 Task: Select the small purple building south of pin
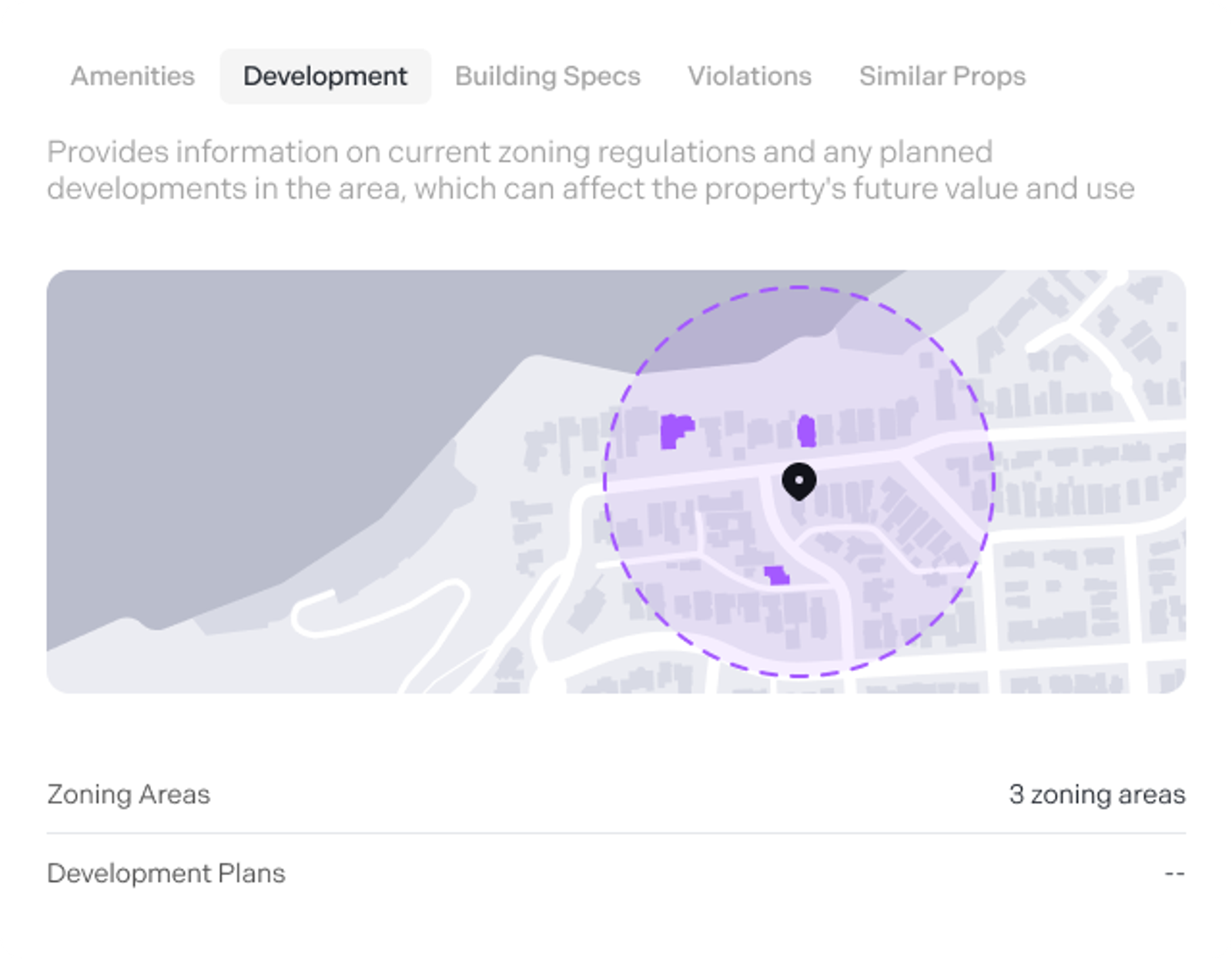click(x=777, y=575)
